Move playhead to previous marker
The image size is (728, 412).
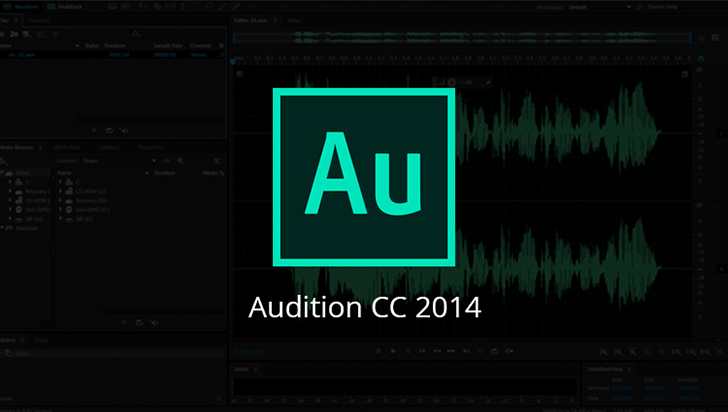click(x=422, y=351)
